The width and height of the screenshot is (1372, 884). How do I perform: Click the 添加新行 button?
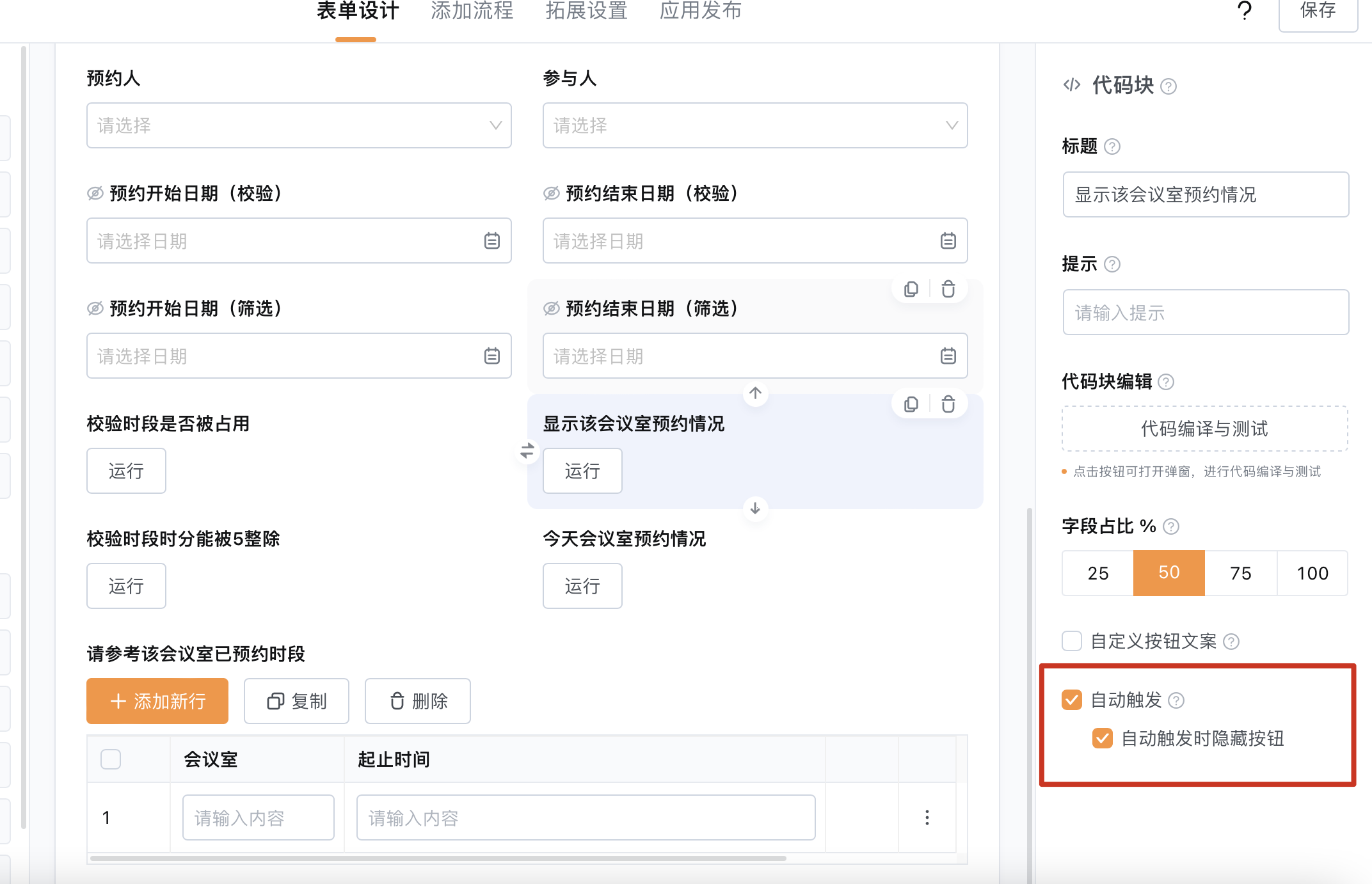(157, 701)
